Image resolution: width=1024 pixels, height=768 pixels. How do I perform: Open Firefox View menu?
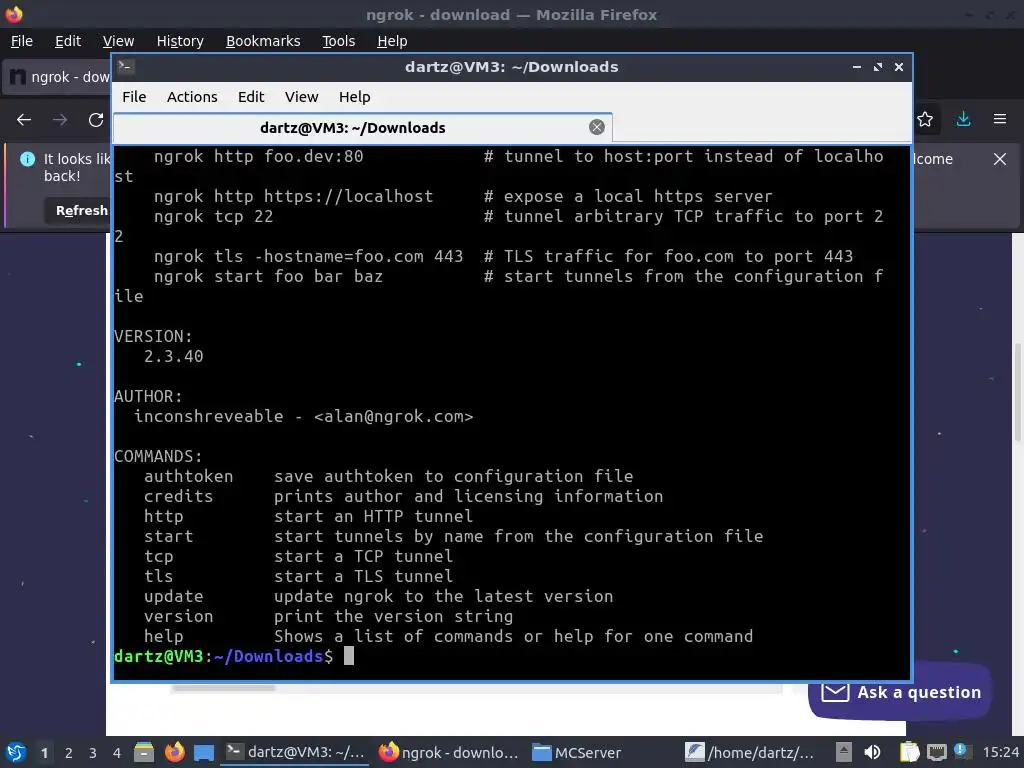(x=118, y=41)
